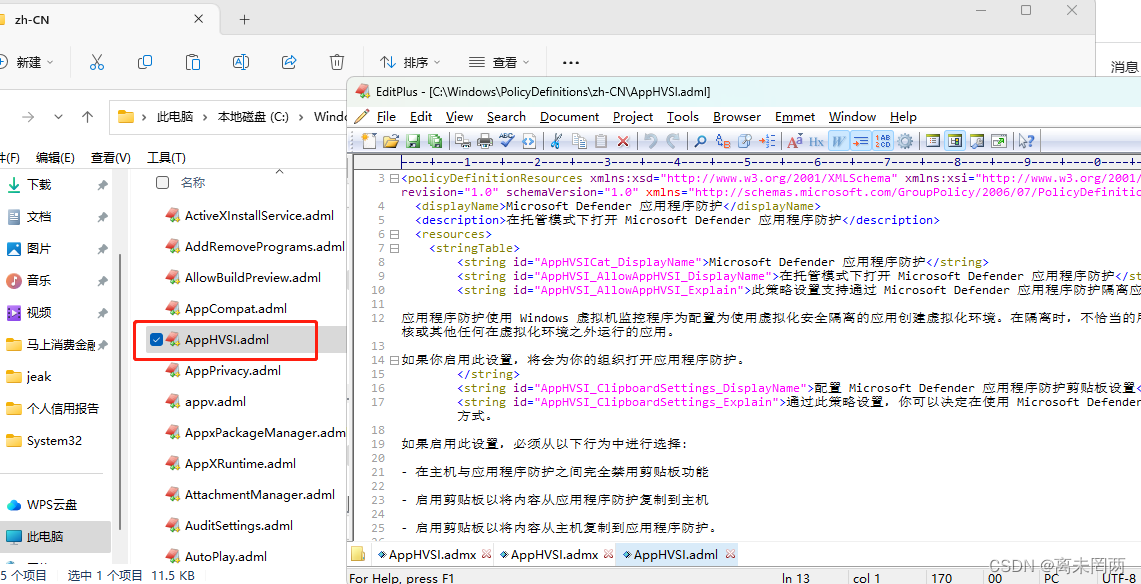Screen dimensions: 1141x584
Task: Click the Save All icon in EditPlus
Action: [434, 141]
